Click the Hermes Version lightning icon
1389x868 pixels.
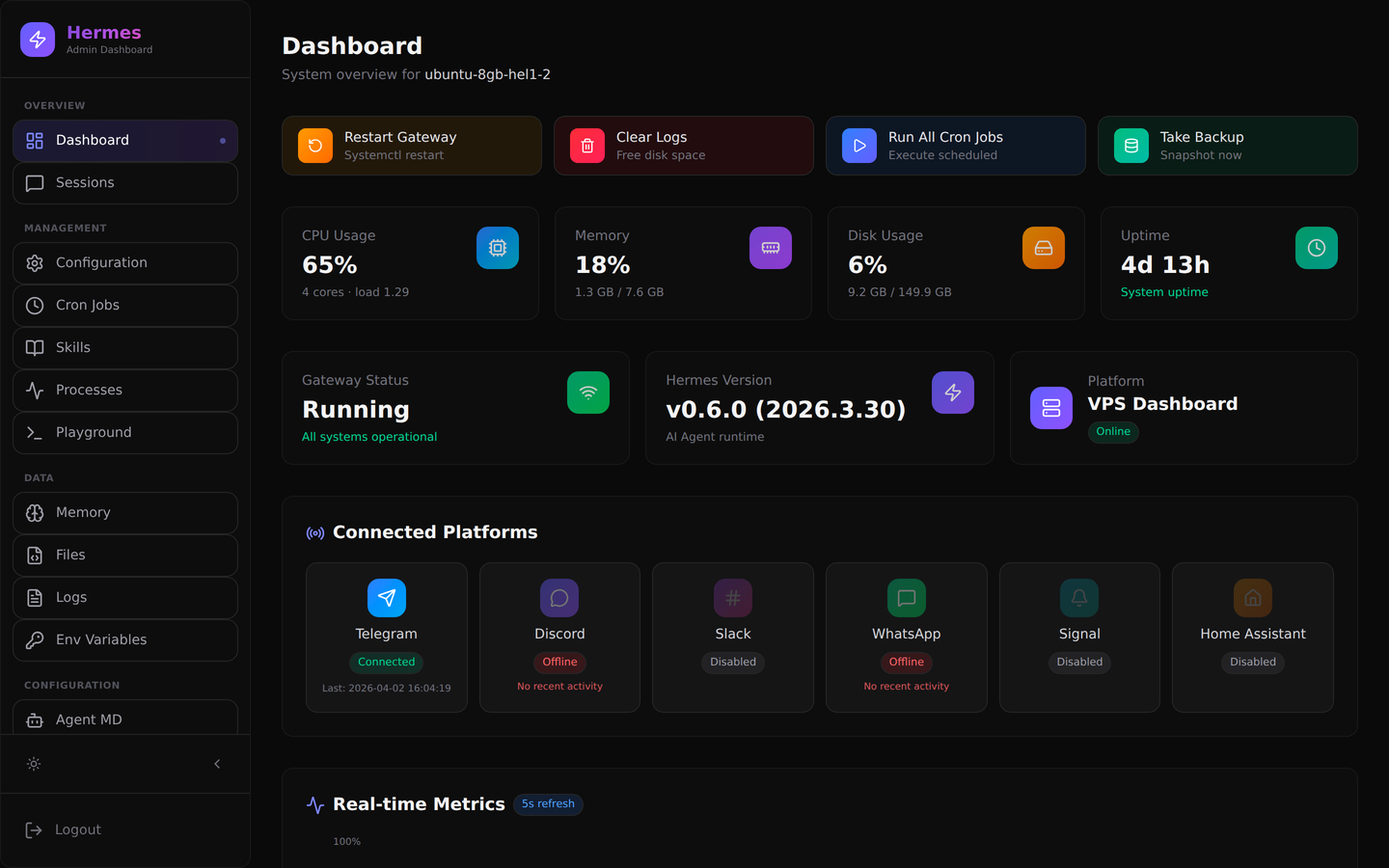pyautogui.click(x=953, y=393)
